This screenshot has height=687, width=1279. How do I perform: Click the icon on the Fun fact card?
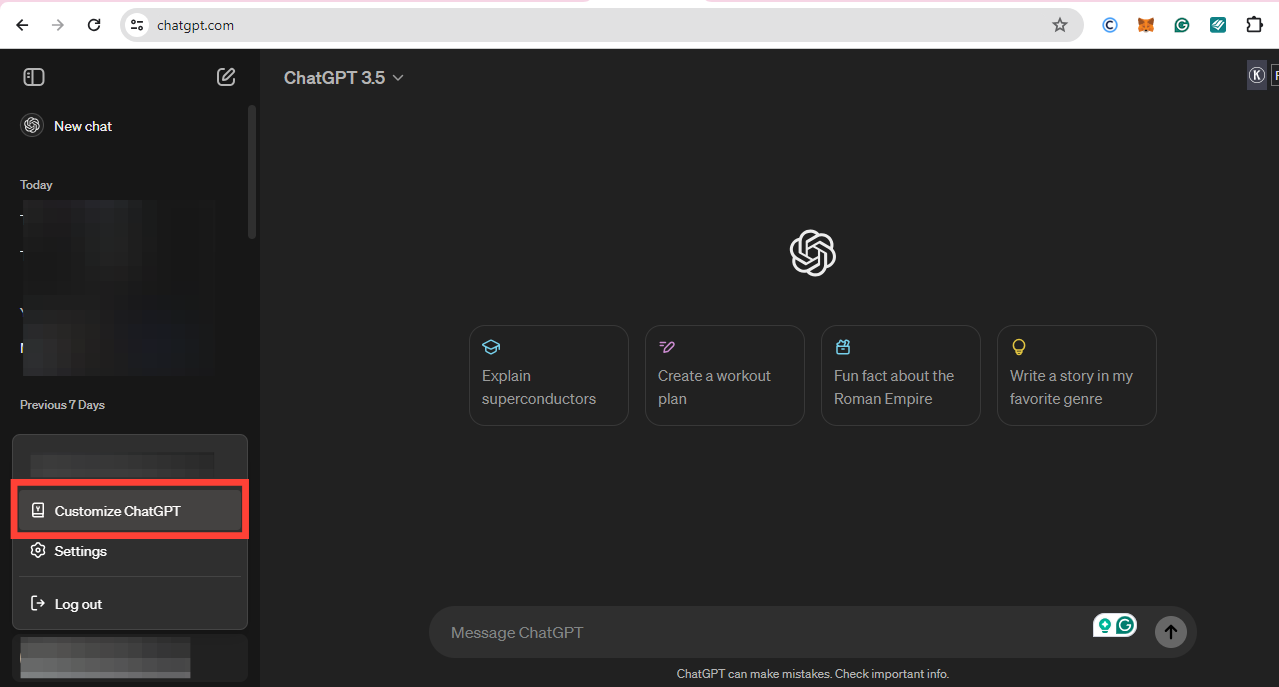[x=843, y=347]
